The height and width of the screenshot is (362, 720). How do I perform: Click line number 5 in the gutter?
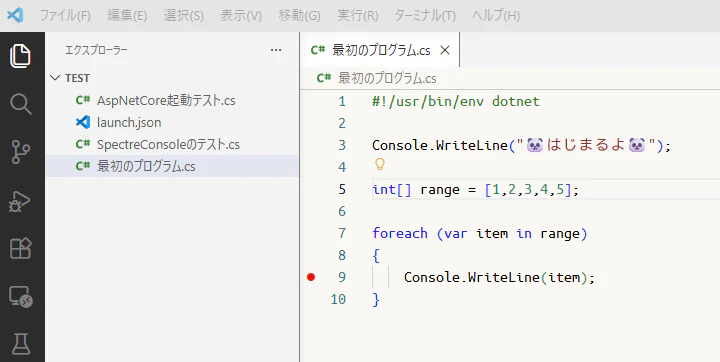(x=342, y=189)
